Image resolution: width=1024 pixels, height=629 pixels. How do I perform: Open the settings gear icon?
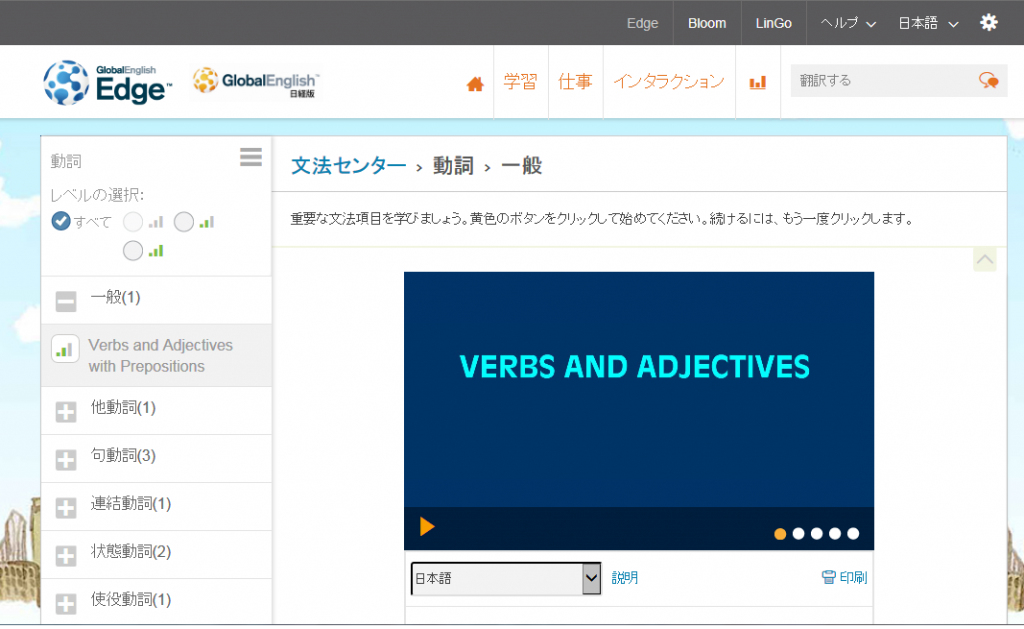coord(989,23)
